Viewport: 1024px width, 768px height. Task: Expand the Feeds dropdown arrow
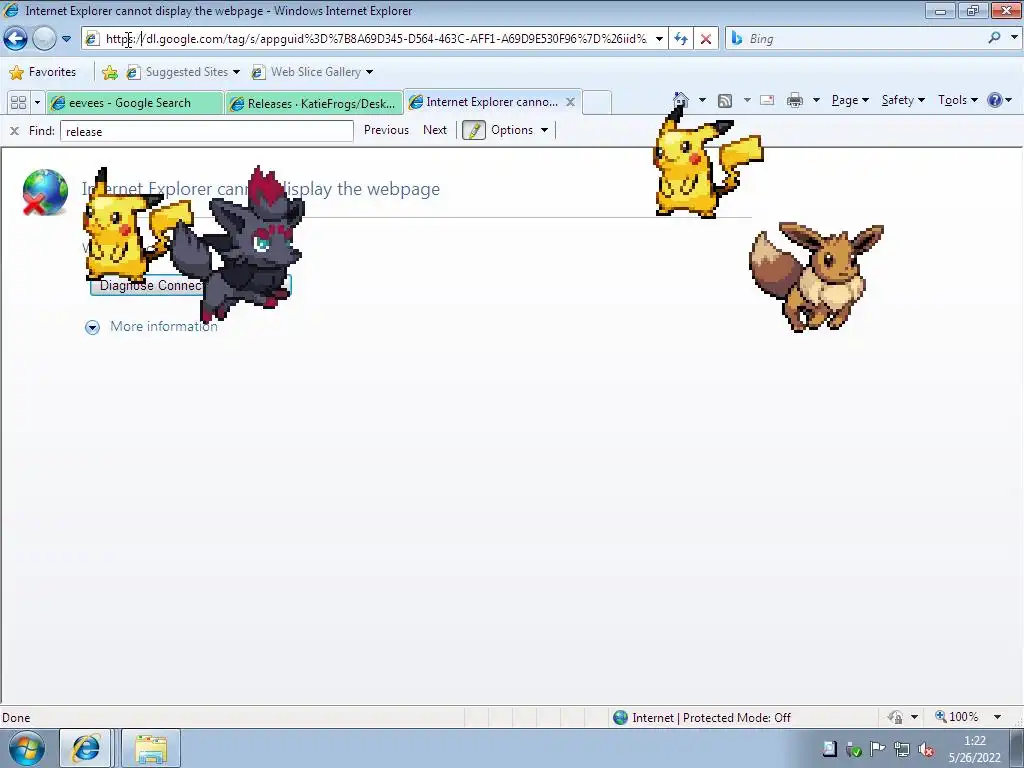[746, 100]
